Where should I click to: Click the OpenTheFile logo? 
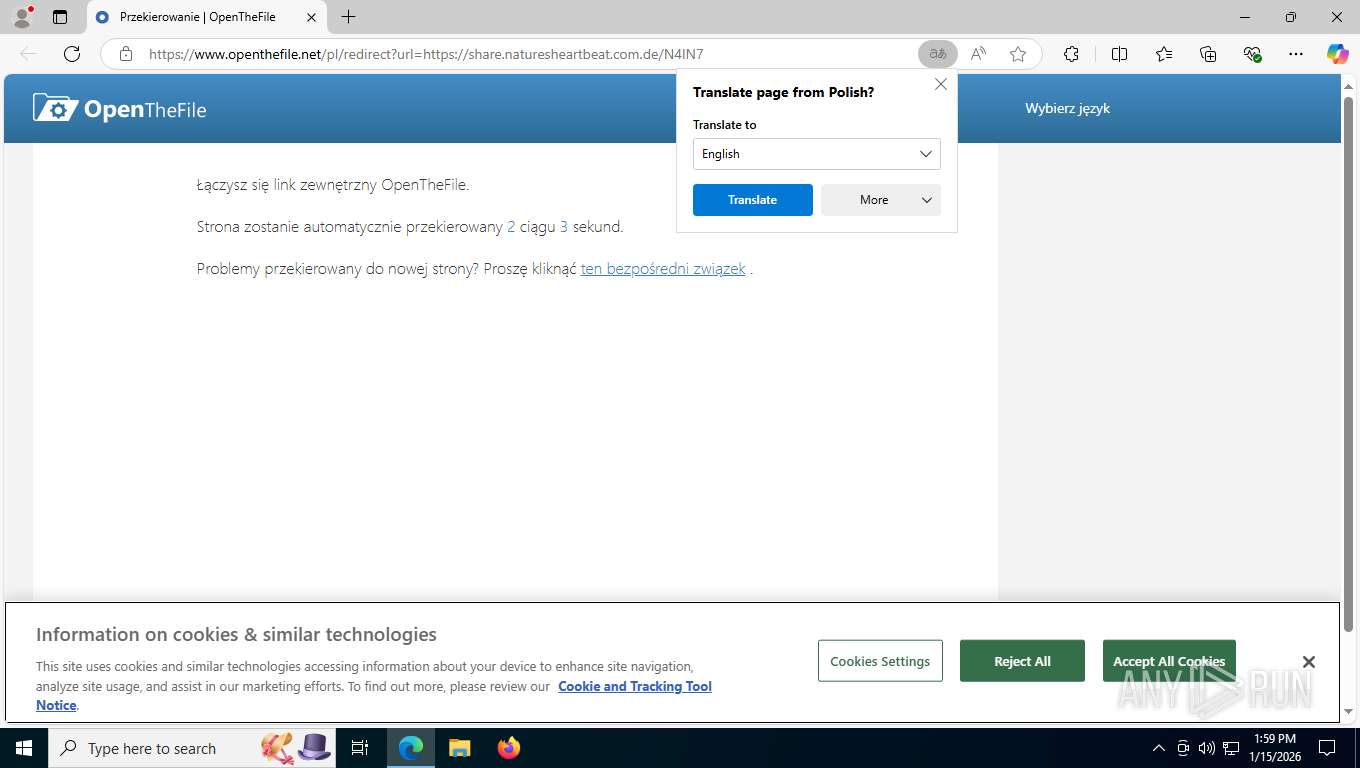119,108
